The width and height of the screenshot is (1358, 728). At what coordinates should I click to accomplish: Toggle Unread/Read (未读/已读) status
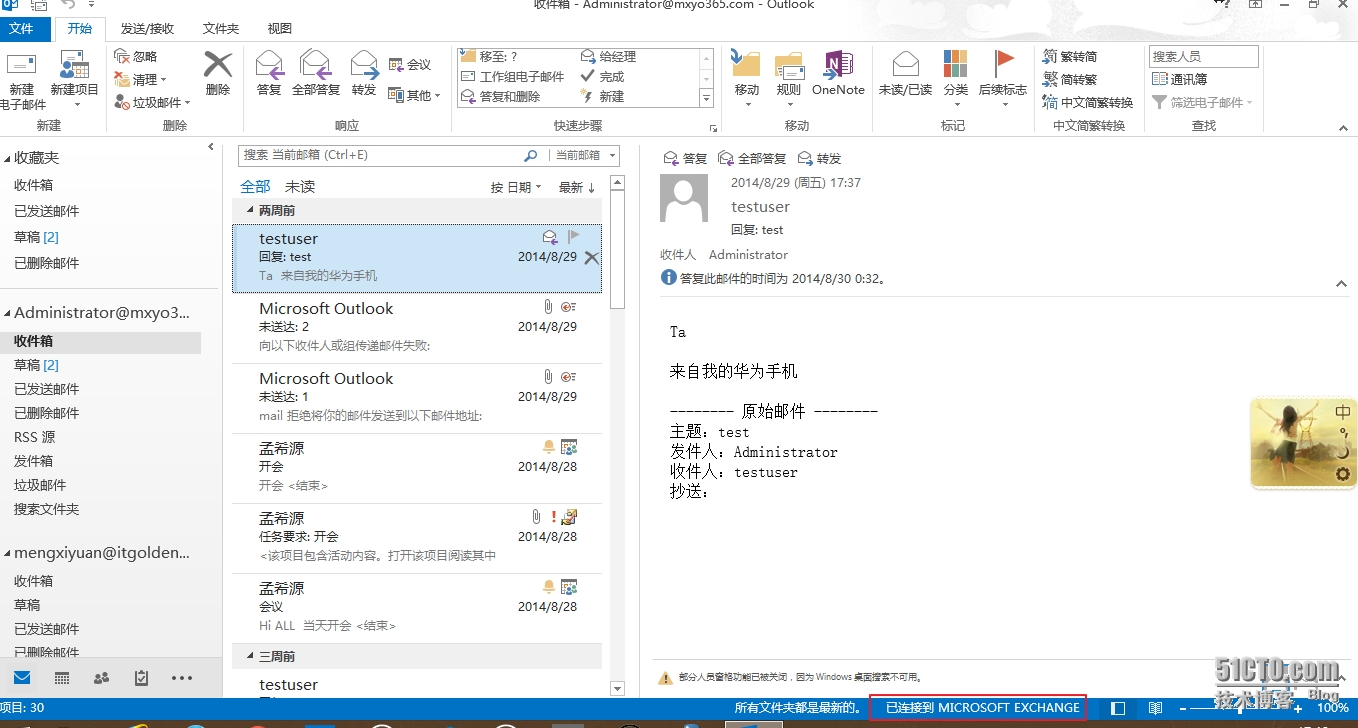tap(905, 74)
